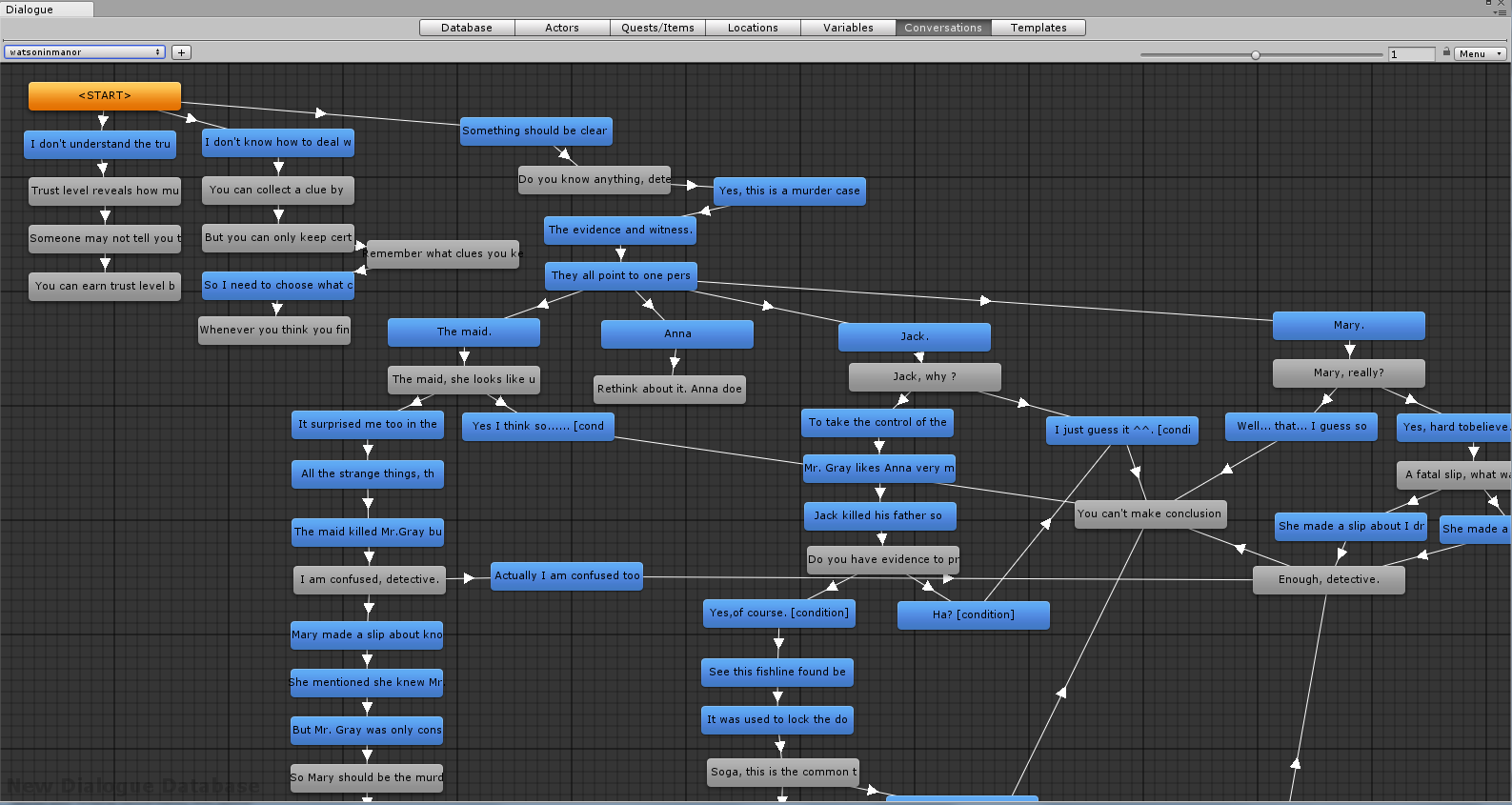Go to the Quests/Items tab
The width and height of the screenshot is (1512, 805).
(657, 28)
